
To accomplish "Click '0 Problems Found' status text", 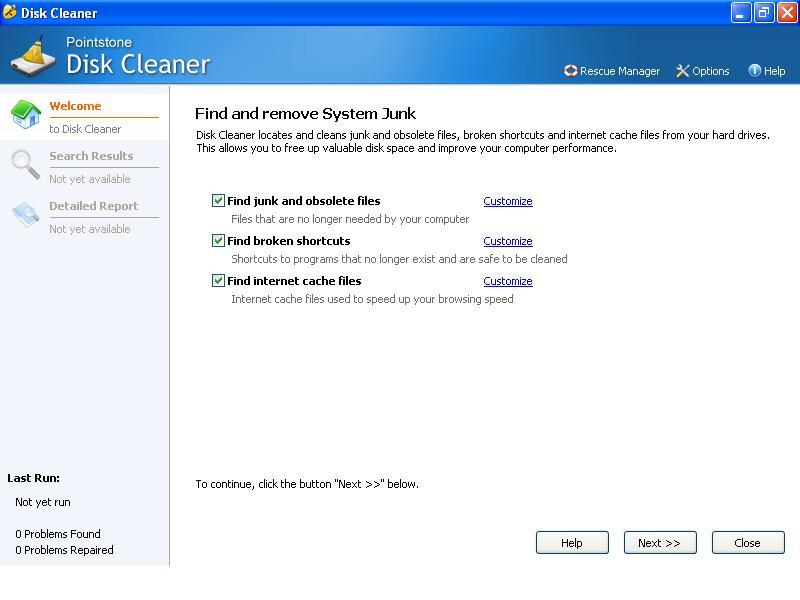I will (58, 534).
